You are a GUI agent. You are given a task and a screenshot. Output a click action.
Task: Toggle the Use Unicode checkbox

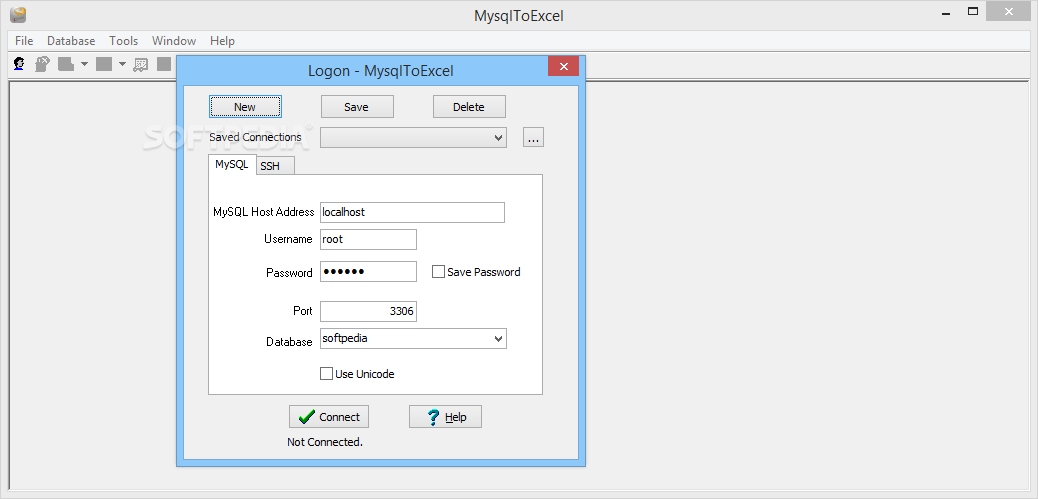click(326, 374)
